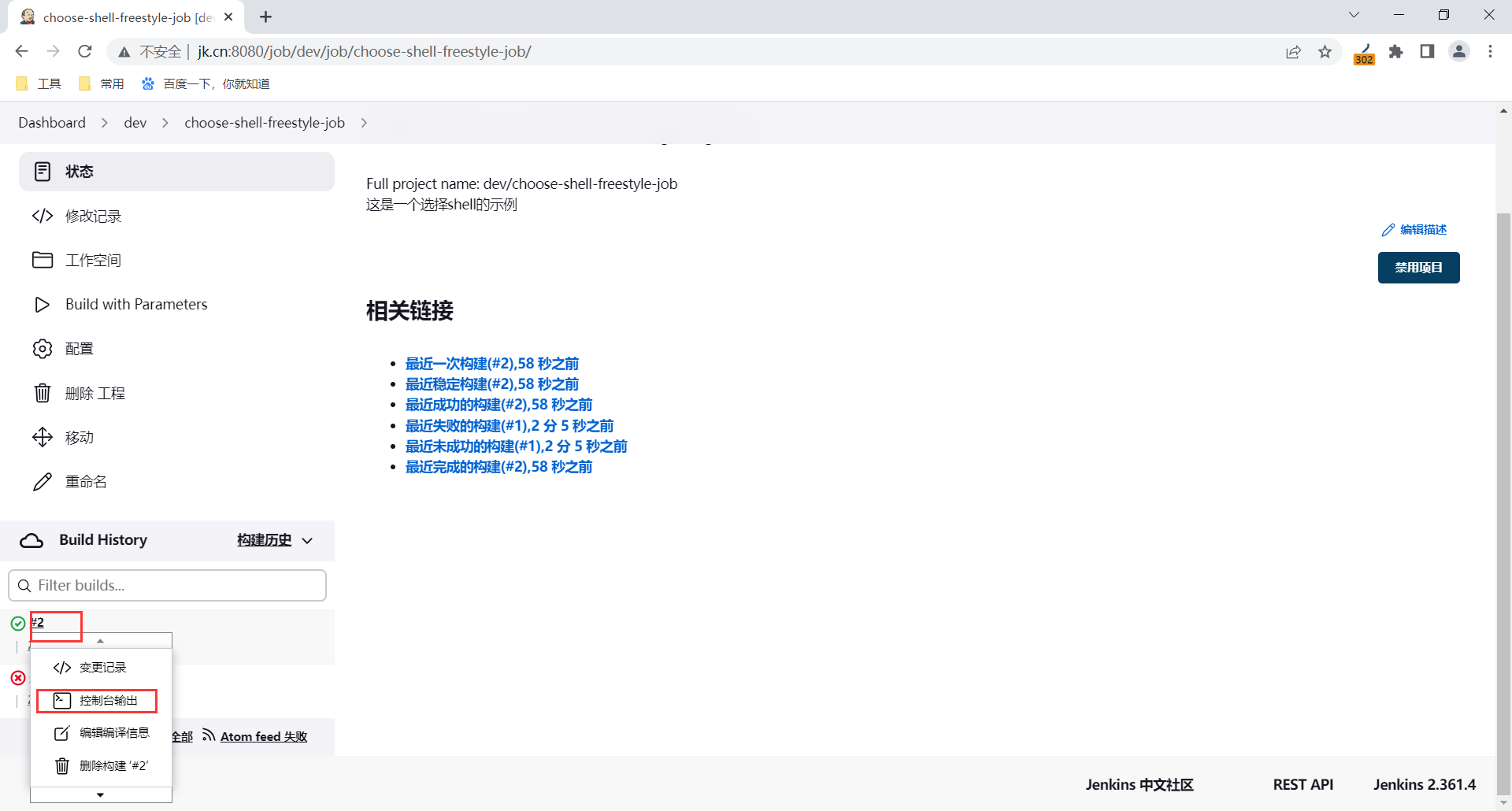Screen dimensions: 1512x811
Task: Click the 编辑编译信息 edit icon
Action: pos(62,733)
